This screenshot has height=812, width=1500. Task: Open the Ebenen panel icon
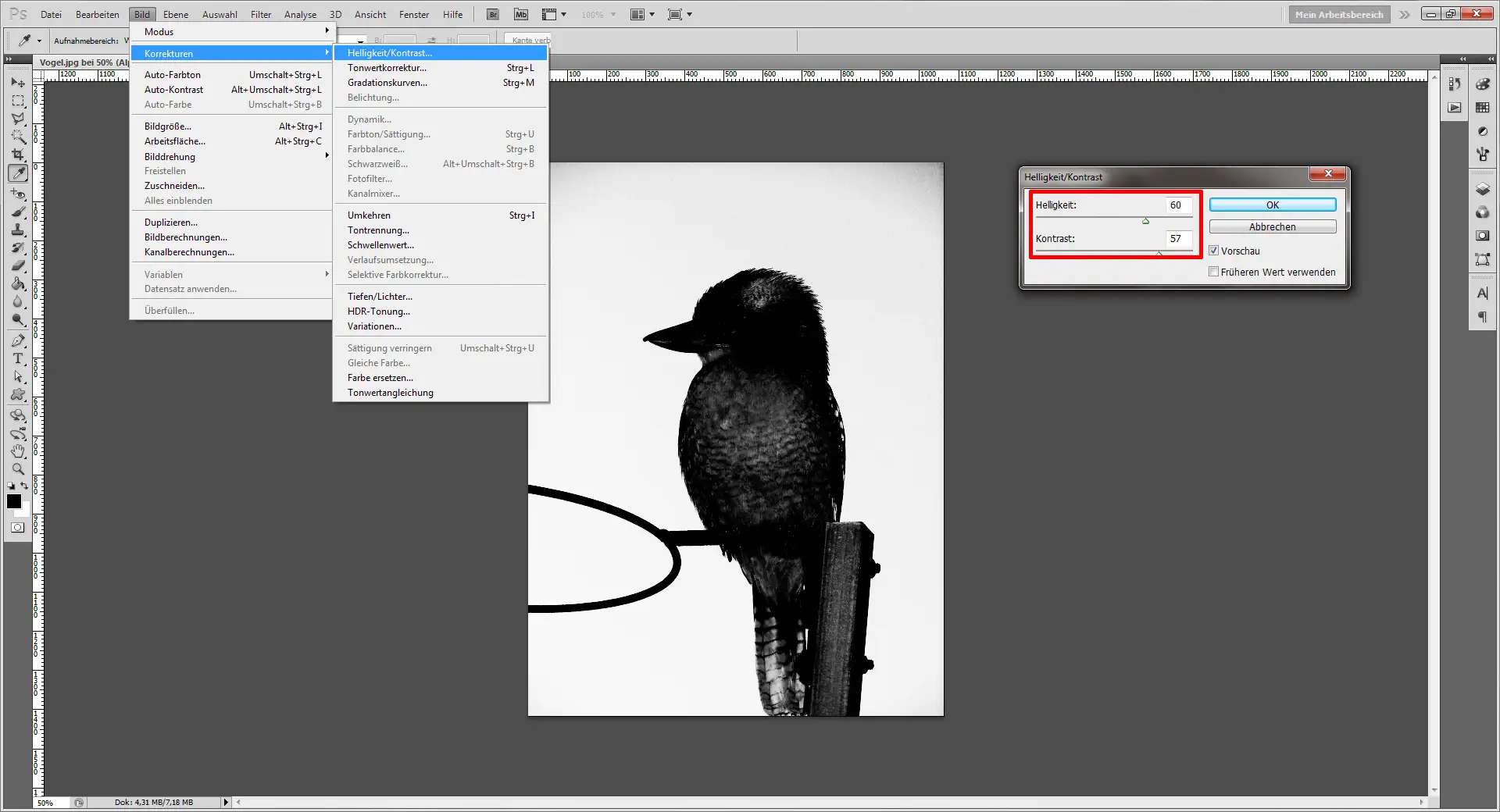tap(1482, 188)
